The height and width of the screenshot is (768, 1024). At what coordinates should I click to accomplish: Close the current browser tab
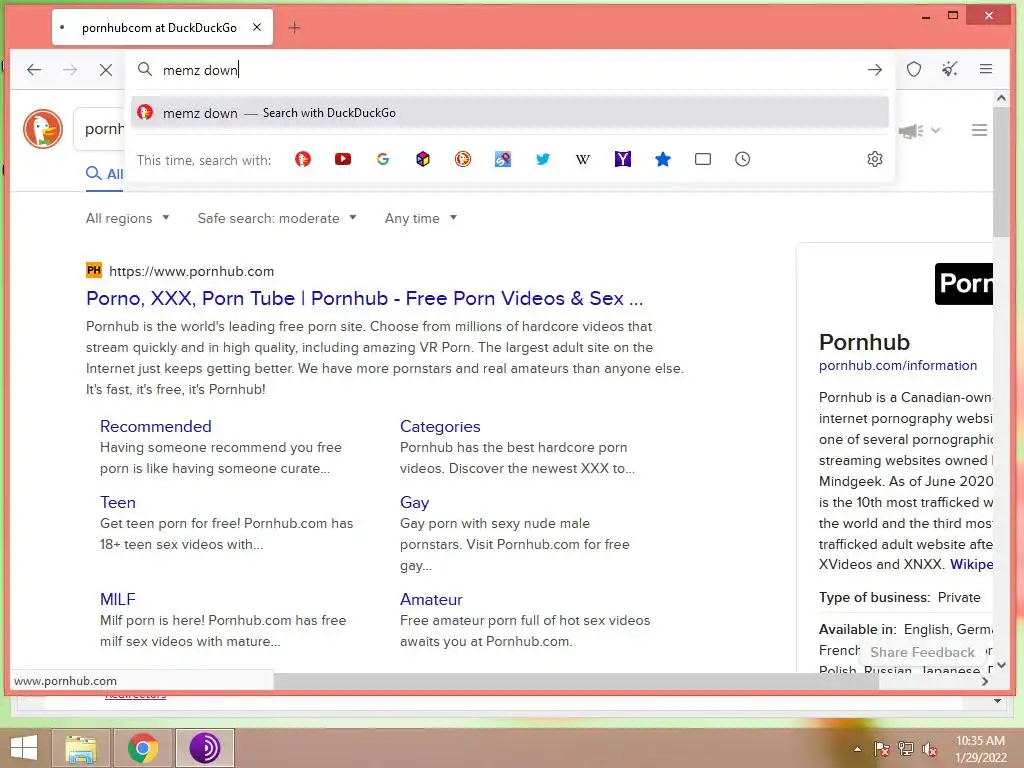coord(257,27)
